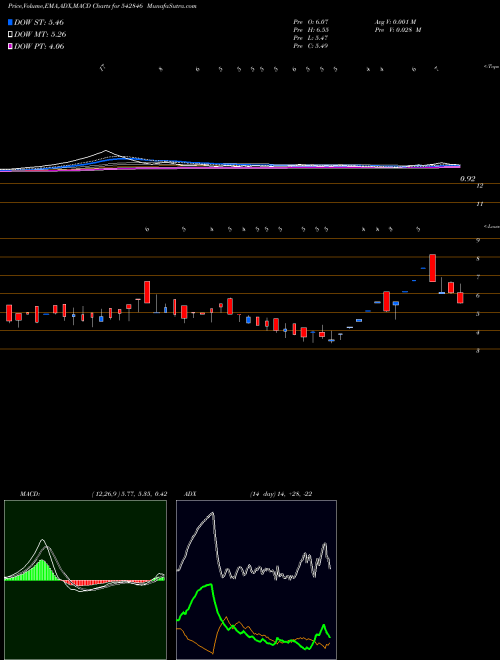Click the MACD parameters '(12,26,9)' values text
Viewport: 500px width, 660px height.
(129, 494)
